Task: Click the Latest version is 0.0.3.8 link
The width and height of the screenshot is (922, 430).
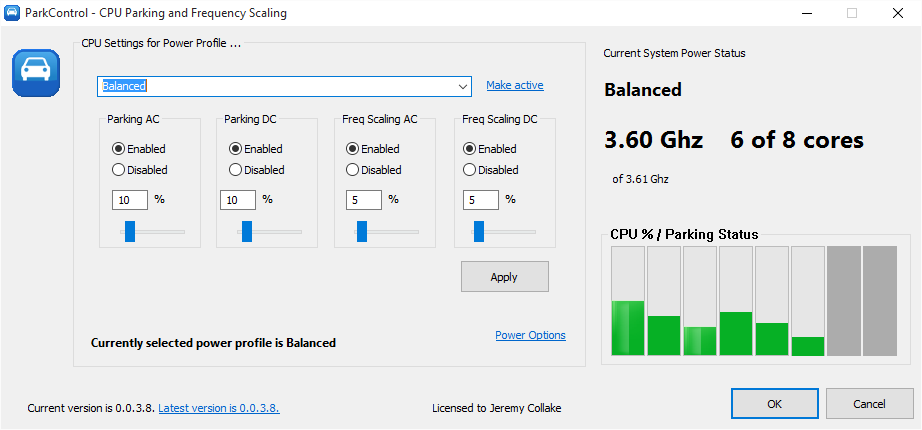Action: (219, 408)
